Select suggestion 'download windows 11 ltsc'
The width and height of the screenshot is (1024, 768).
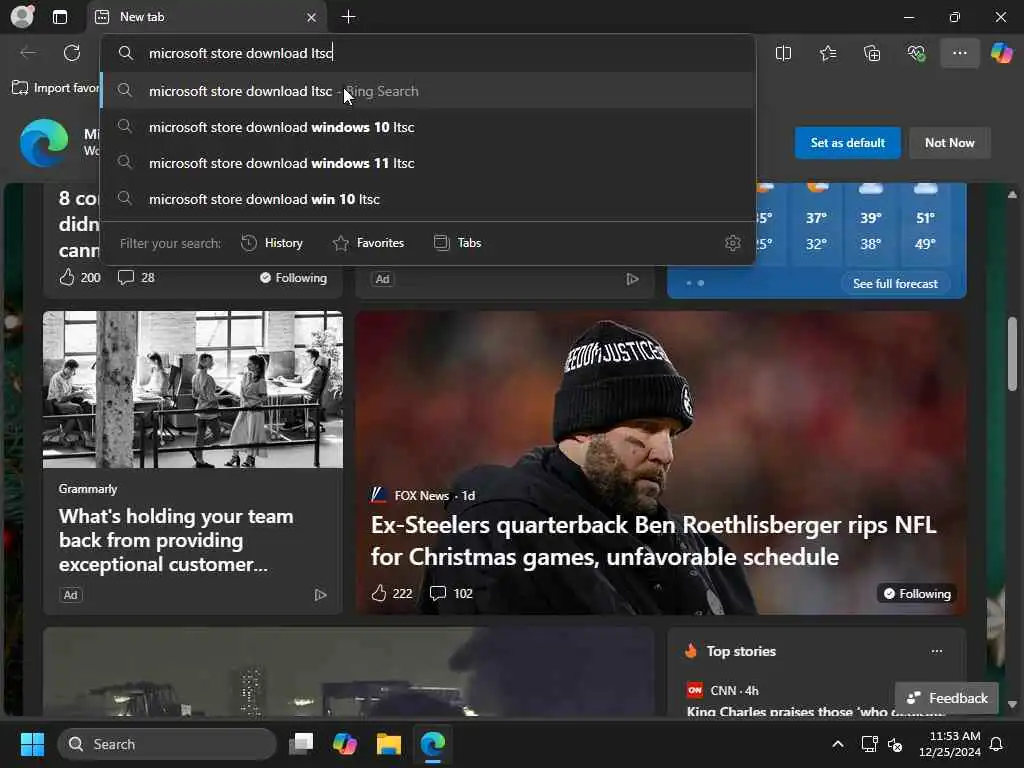(x=428, y=163)
